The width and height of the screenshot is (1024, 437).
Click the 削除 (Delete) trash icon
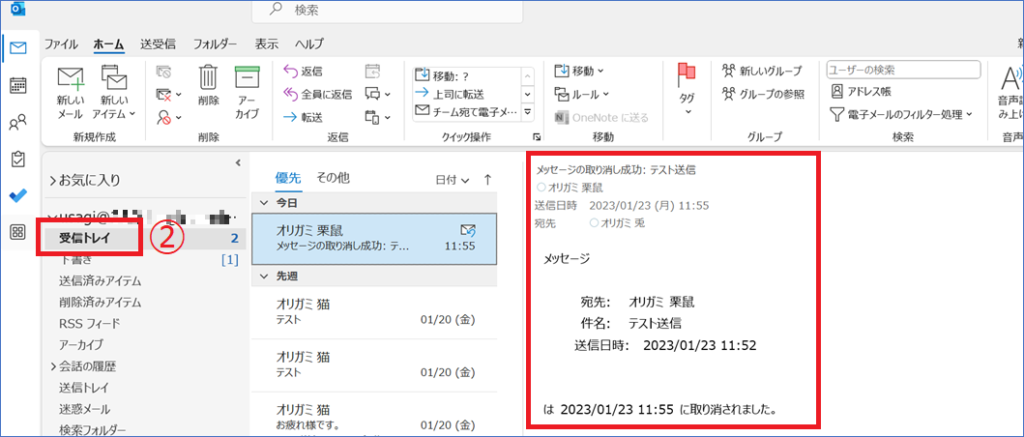point(208,80)
